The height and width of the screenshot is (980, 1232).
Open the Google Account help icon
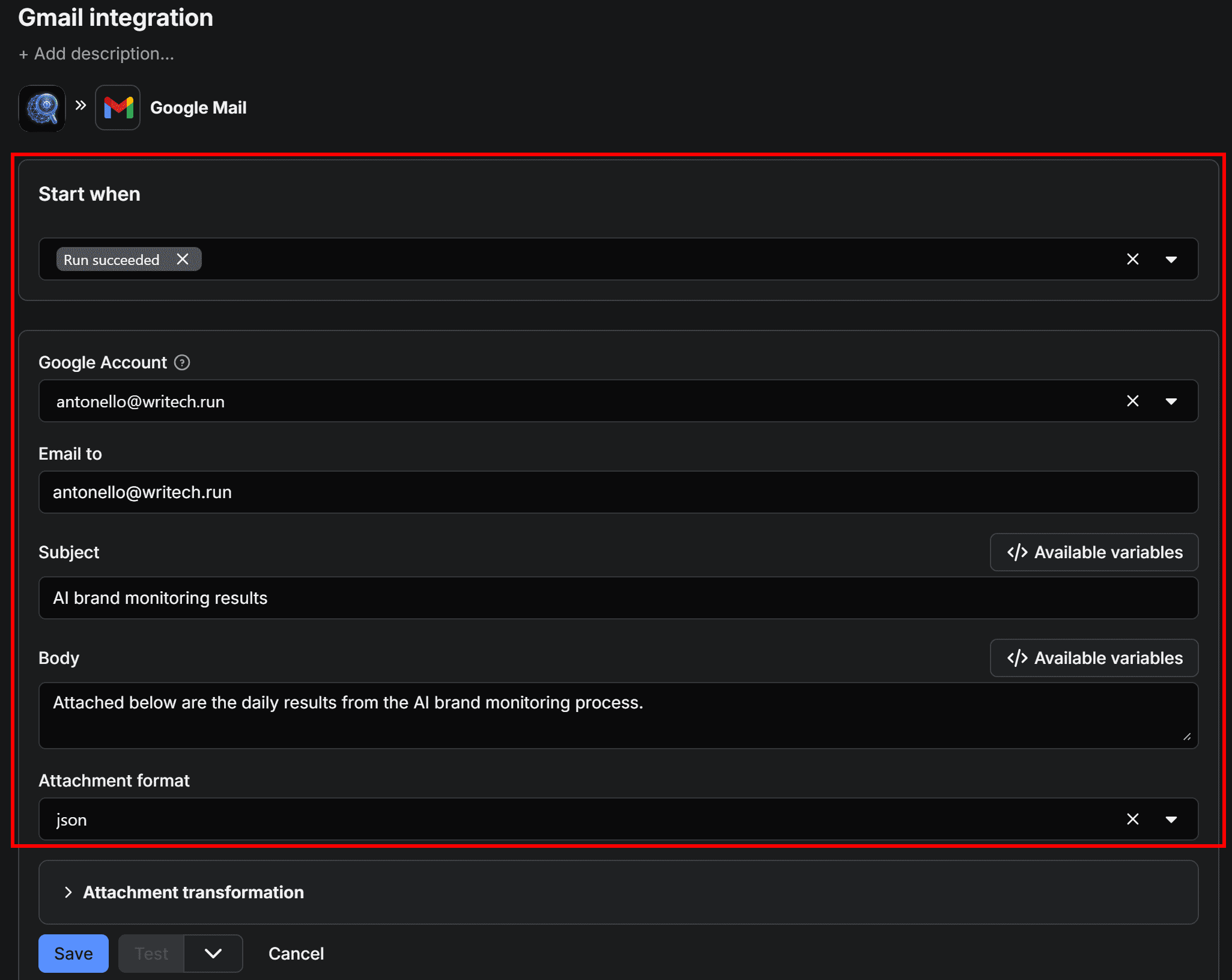coord(181,362)
